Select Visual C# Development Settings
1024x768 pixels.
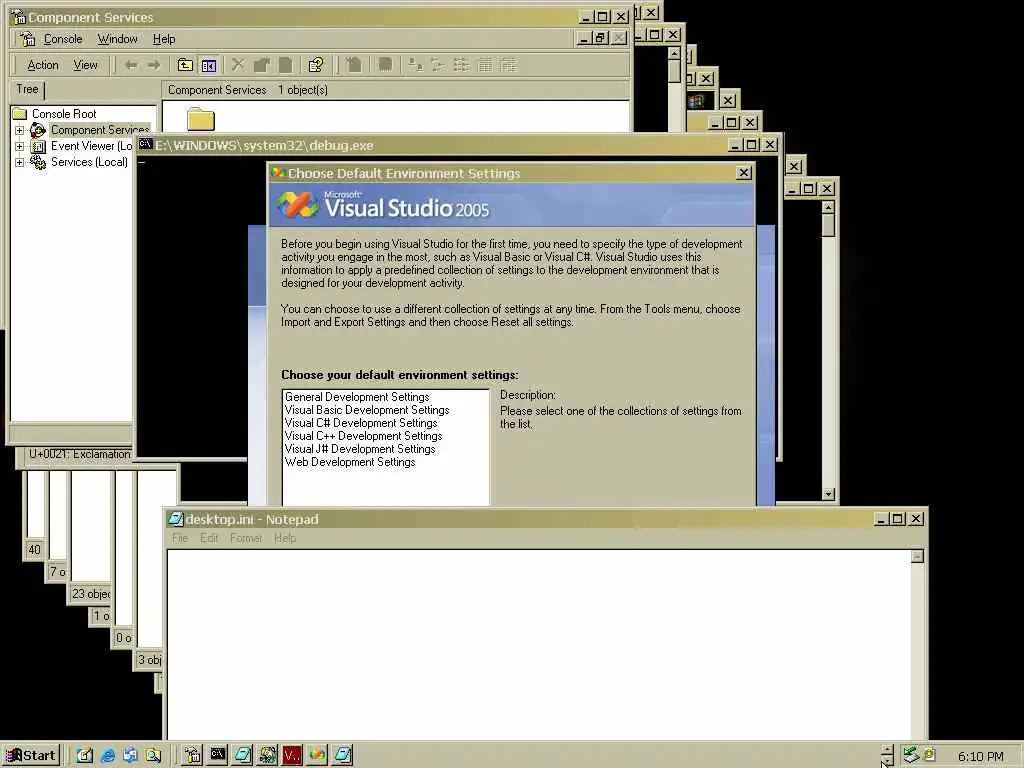pos(361,423)
